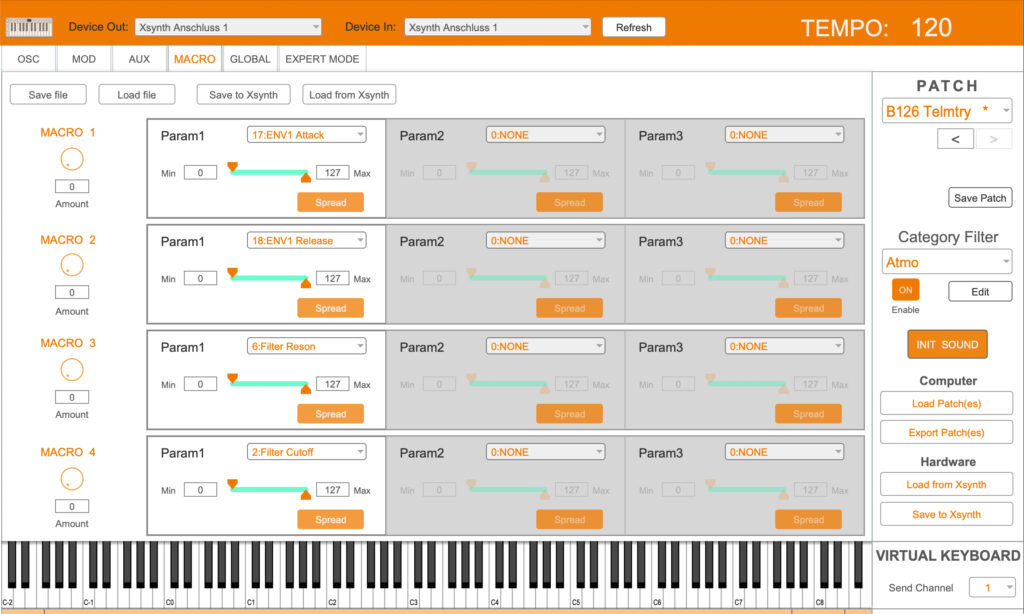The height and width of the screenshot is (614, 1024).
Task: Click the MACRO 2 Param1 Min input field
Action: (x=200, y=279)
